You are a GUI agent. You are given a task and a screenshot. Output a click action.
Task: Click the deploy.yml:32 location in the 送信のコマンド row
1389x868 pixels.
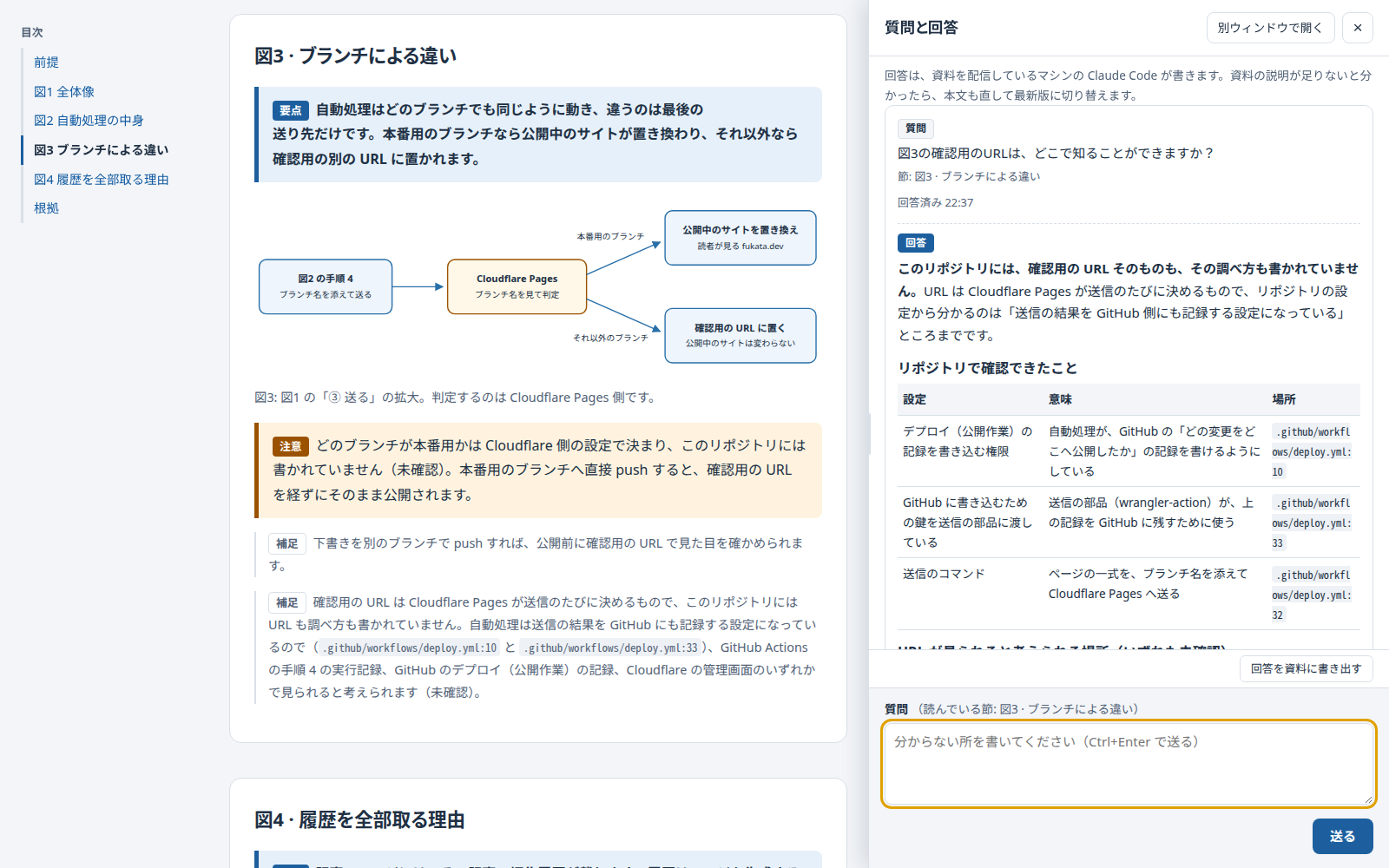pyautogui.click(x=1313, y=595)
